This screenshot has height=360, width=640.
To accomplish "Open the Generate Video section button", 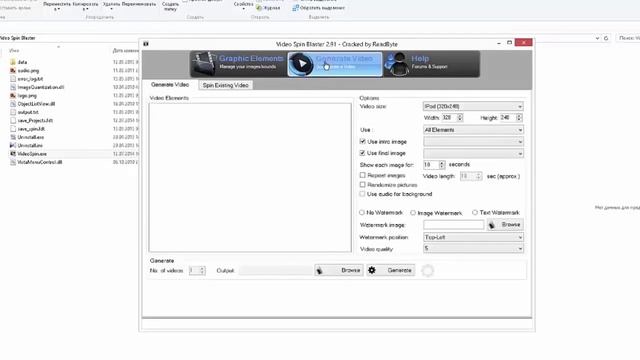I will tap(335, 64).
